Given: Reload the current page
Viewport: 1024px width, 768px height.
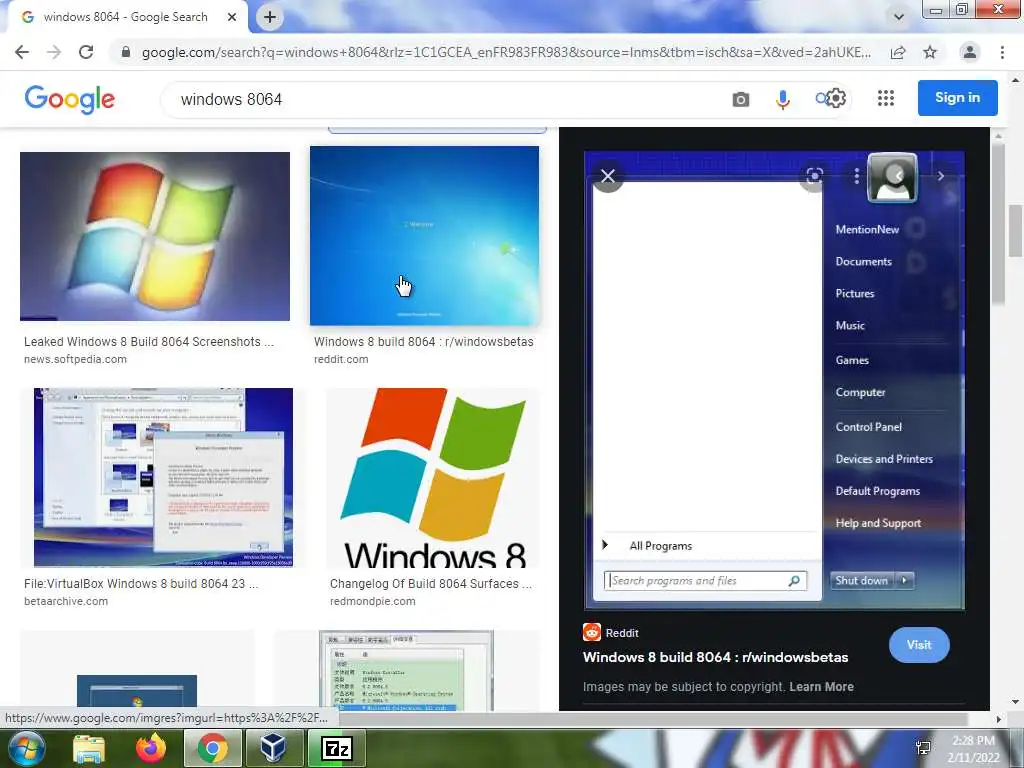Looking at the screenshot, I should [x=86, y=52].
